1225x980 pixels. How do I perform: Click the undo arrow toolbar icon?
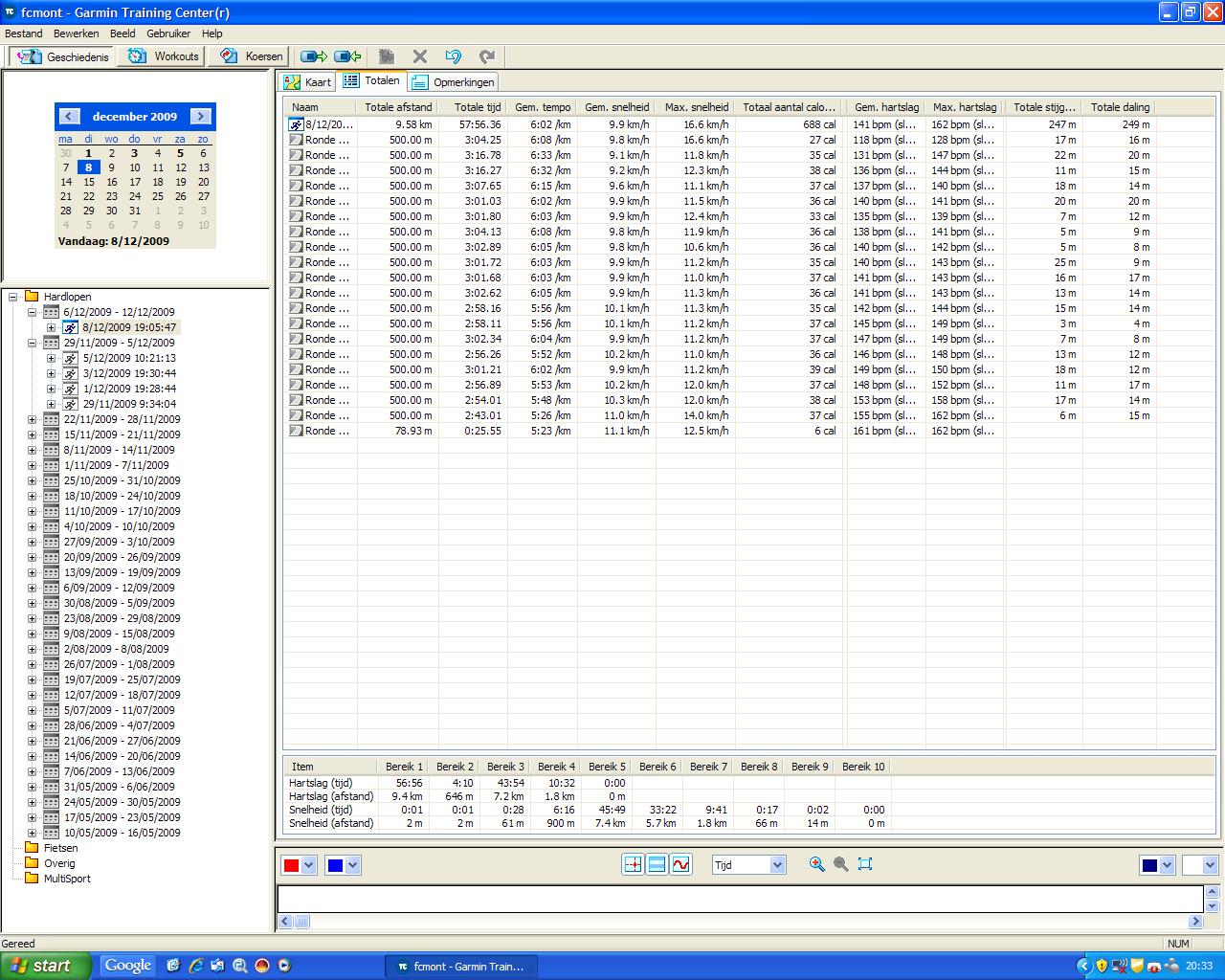coord(454,56)
